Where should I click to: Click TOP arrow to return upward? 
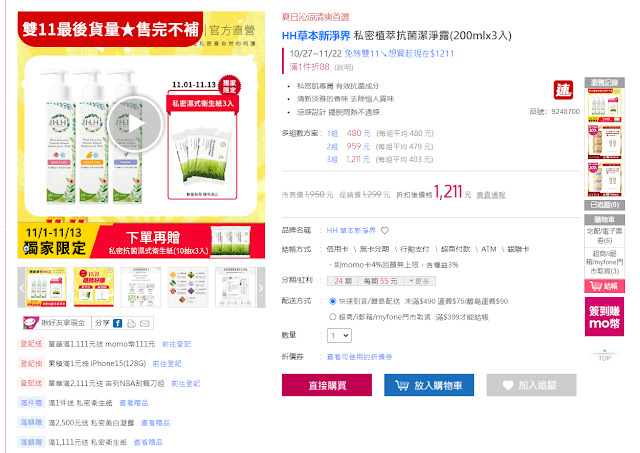pos(604,355)
